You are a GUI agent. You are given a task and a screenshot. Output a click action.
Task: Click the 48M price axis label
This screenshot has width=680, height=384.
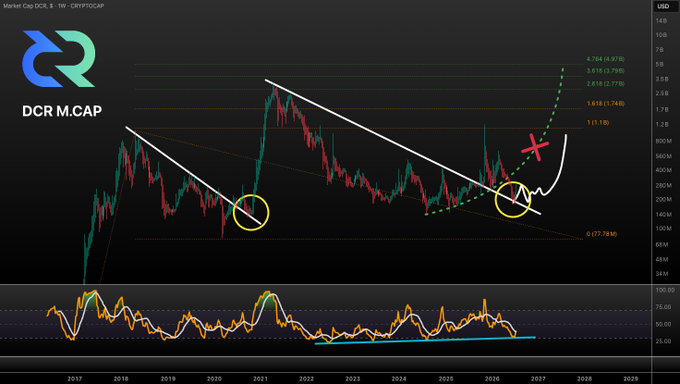pyautogui.click(x=662, y=260)
